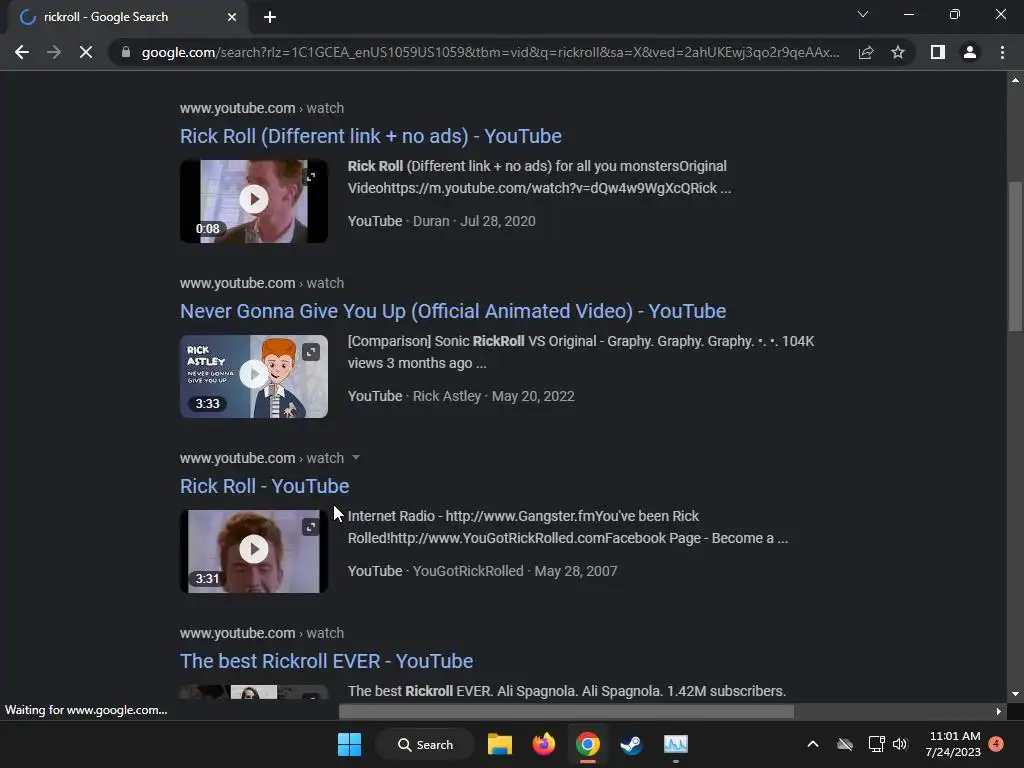Go back to the previous page
The width and height of the screenshot is (1024, 768).
pyautogui.click(x=22, y=52)
